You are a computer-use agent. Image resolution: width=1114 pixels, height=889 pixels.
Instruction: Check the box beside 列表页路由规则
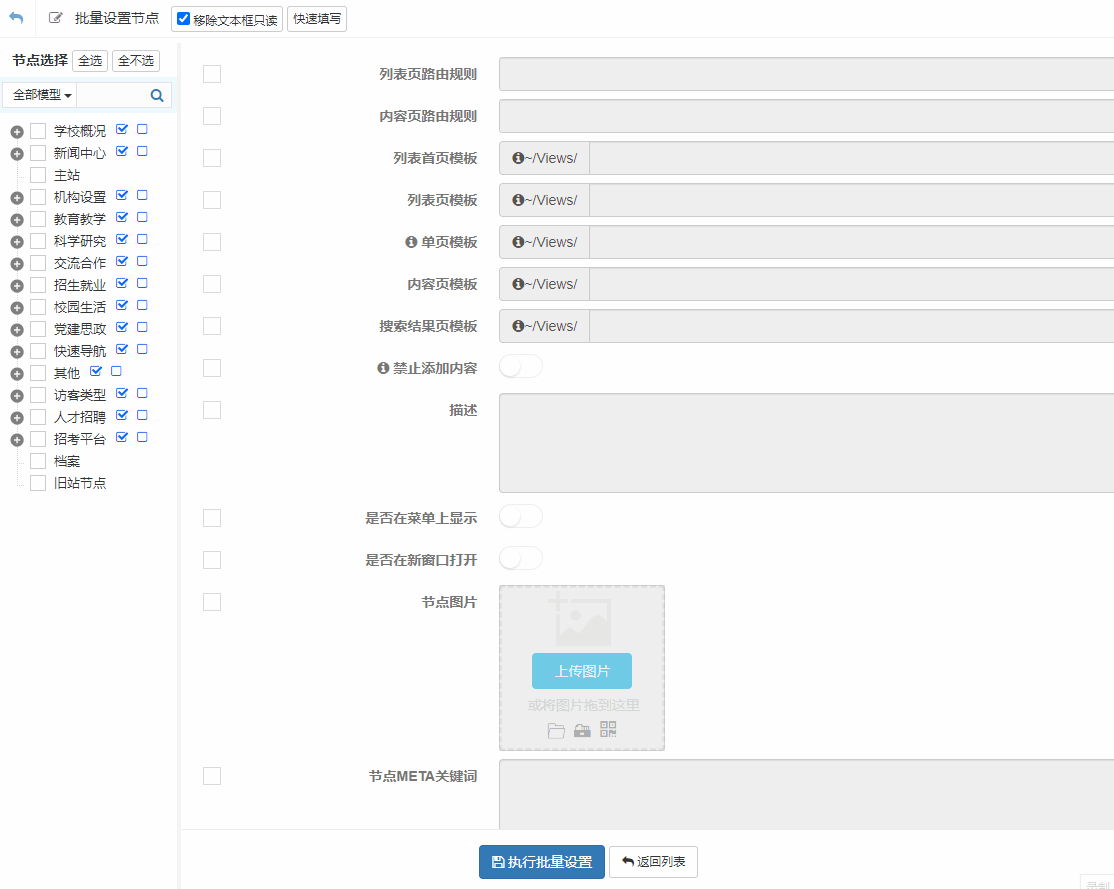pos(212,74)
